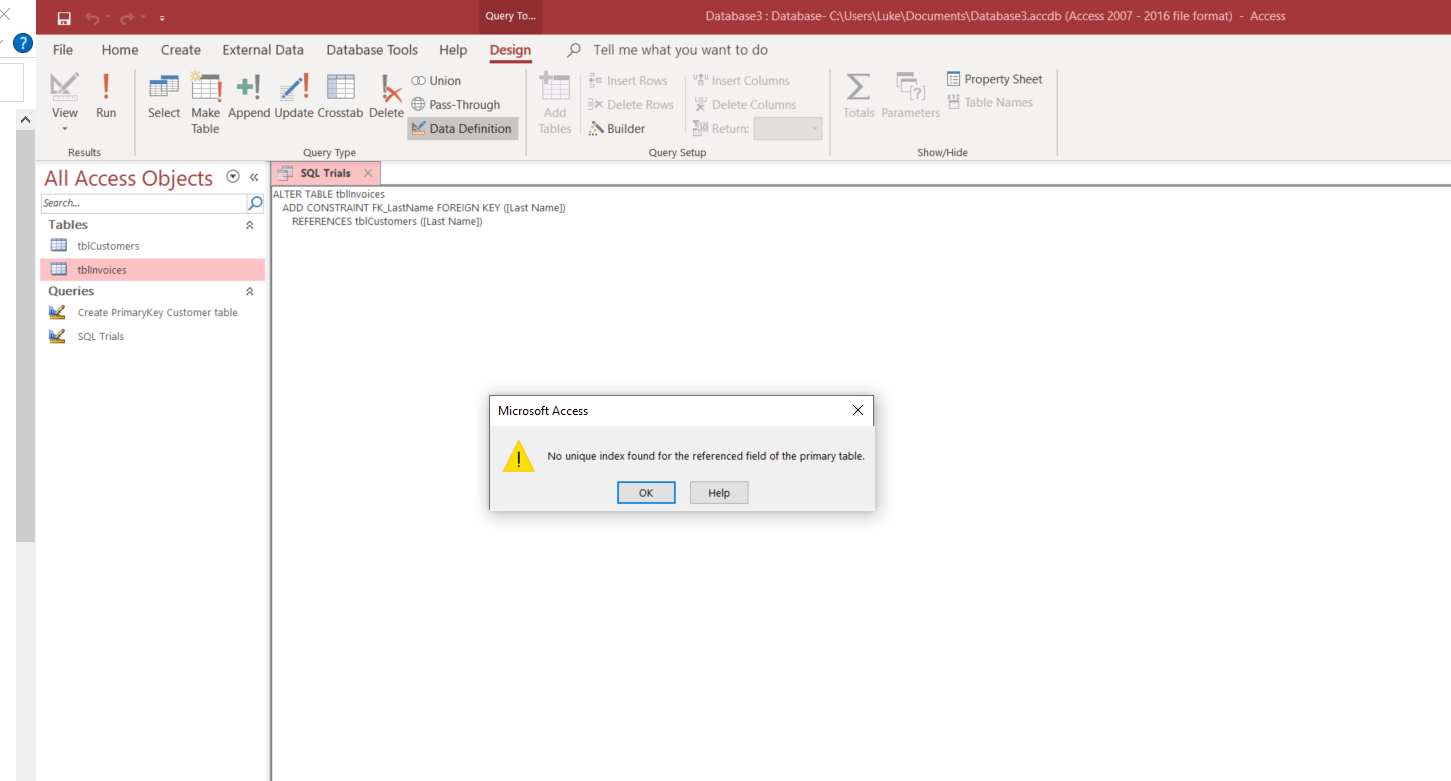The image size is (1451, 781).
Task: Click the blue help question mark icon
Action: coord(22,44)
